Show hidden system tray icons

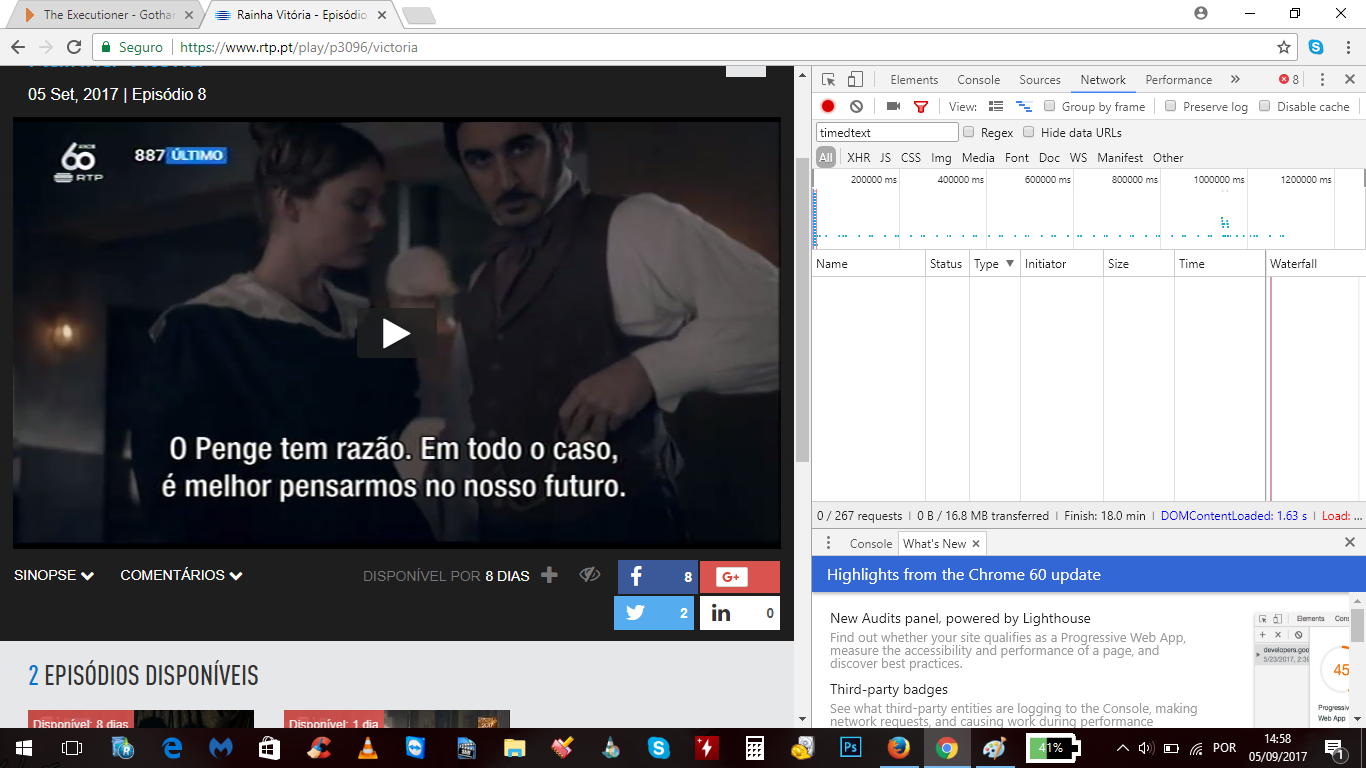1122,748
